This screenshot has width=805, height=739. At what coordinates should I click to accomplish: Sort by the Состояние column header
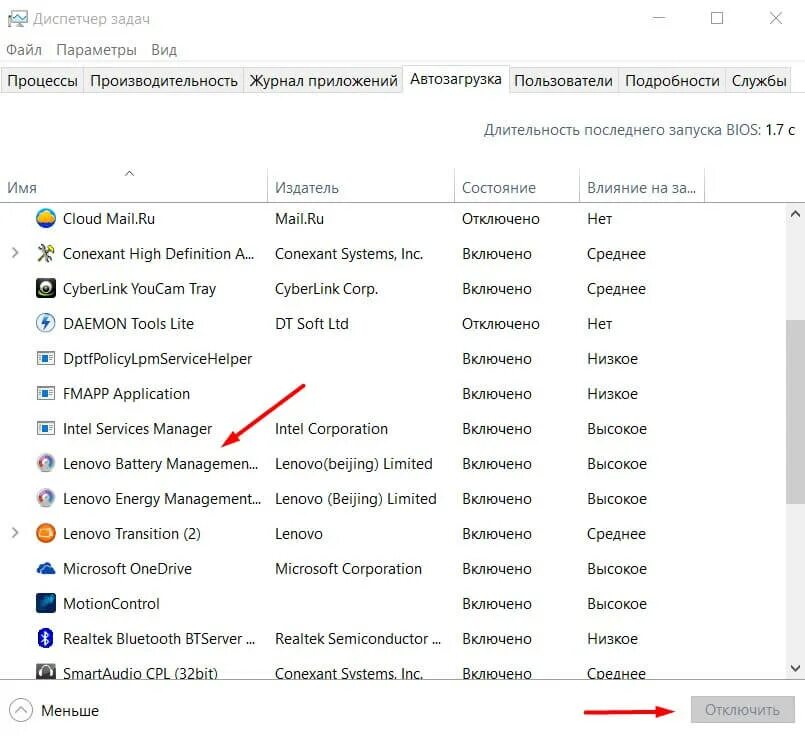(x=517, y=185)
